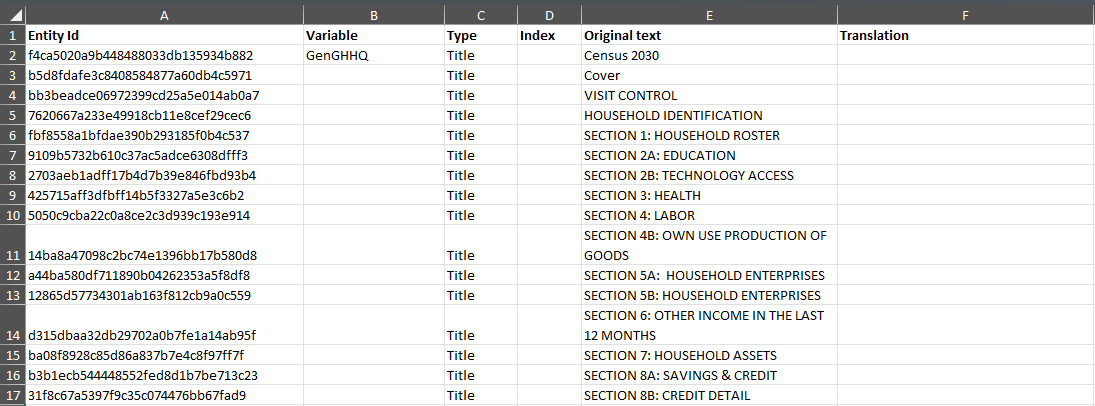1095x406 pixels.
Task: Select the 'Census 2030' cell
Action: [708, 55]
